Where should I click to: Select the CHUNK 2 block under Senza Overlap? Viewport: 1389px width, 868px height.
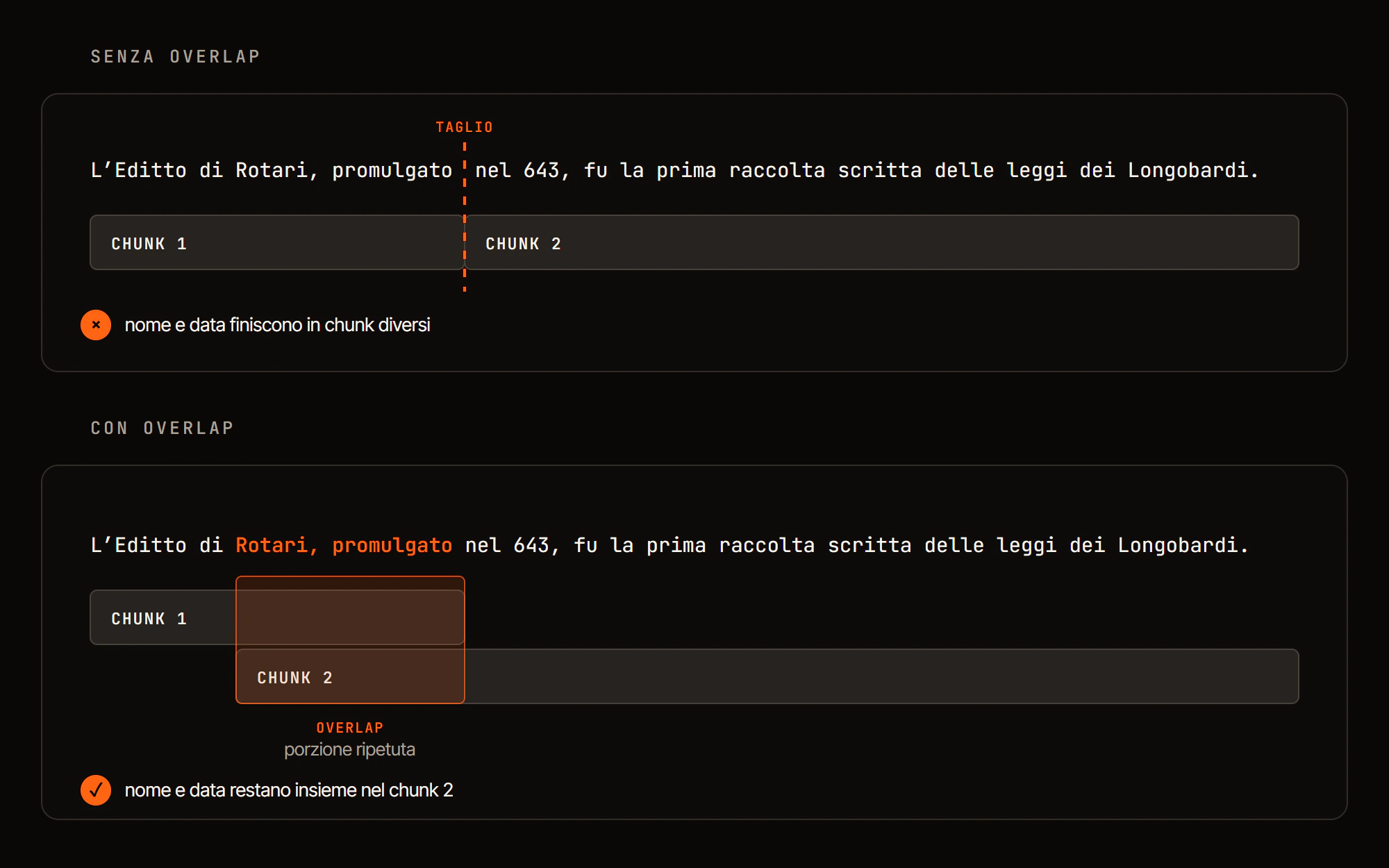882,242
